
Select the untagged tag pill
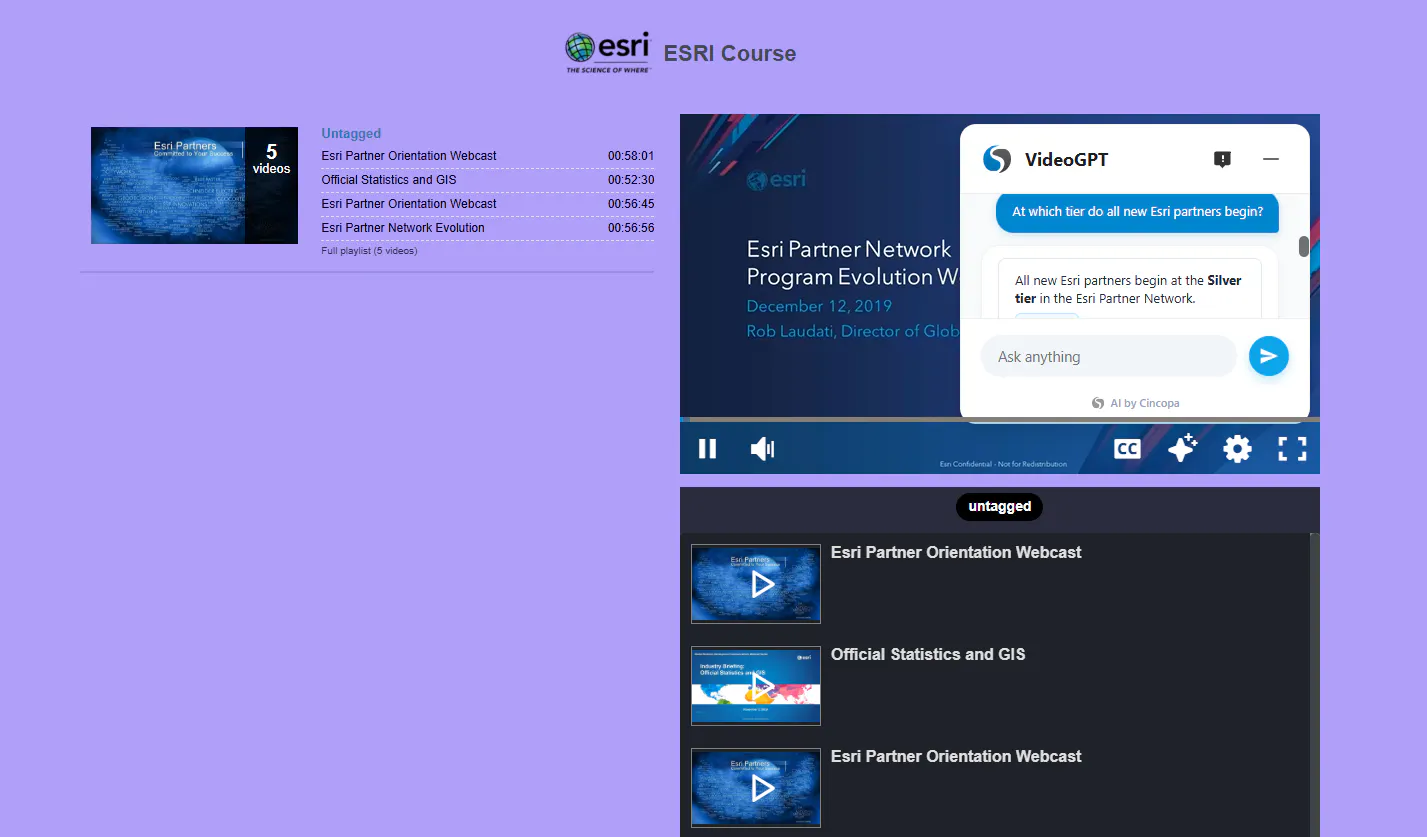[x=999, y=507]
